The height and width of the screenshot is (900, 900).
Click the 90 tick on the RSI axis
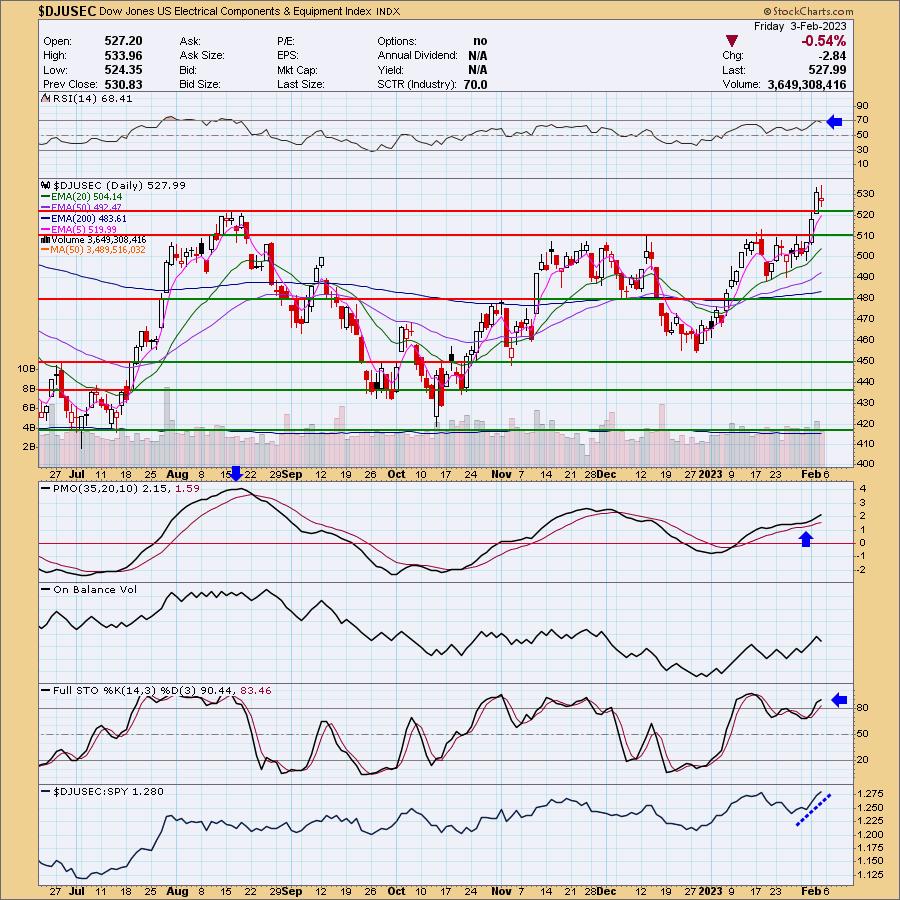(862, 106)
